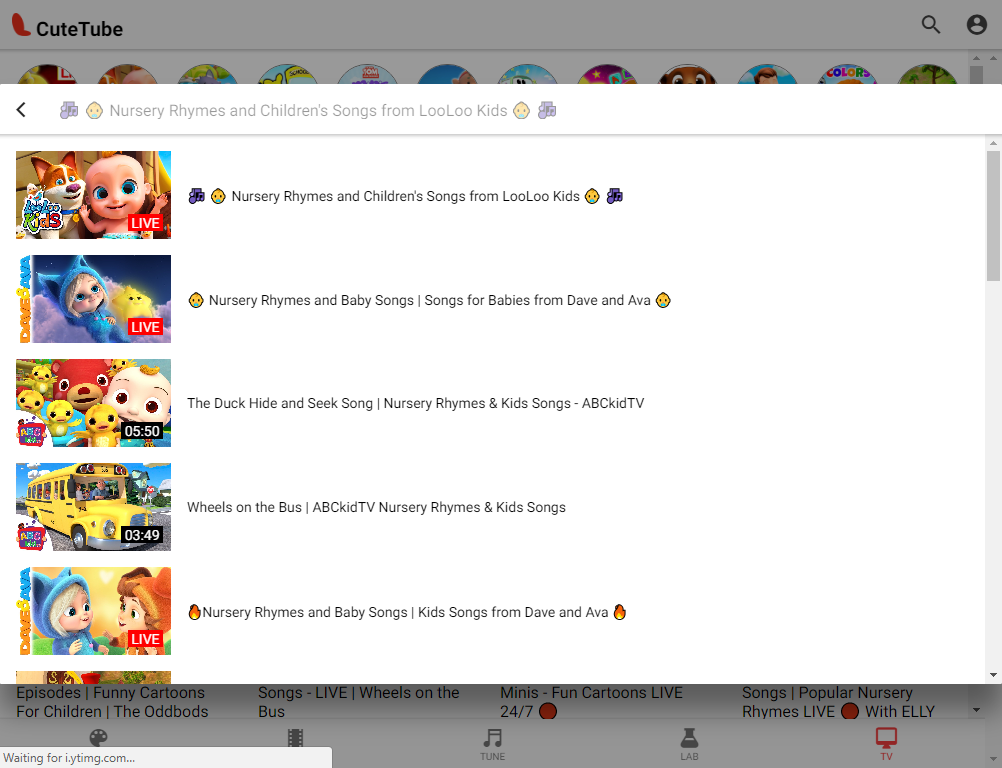Click playlist panel scroll up arrow

pos(993,142)
